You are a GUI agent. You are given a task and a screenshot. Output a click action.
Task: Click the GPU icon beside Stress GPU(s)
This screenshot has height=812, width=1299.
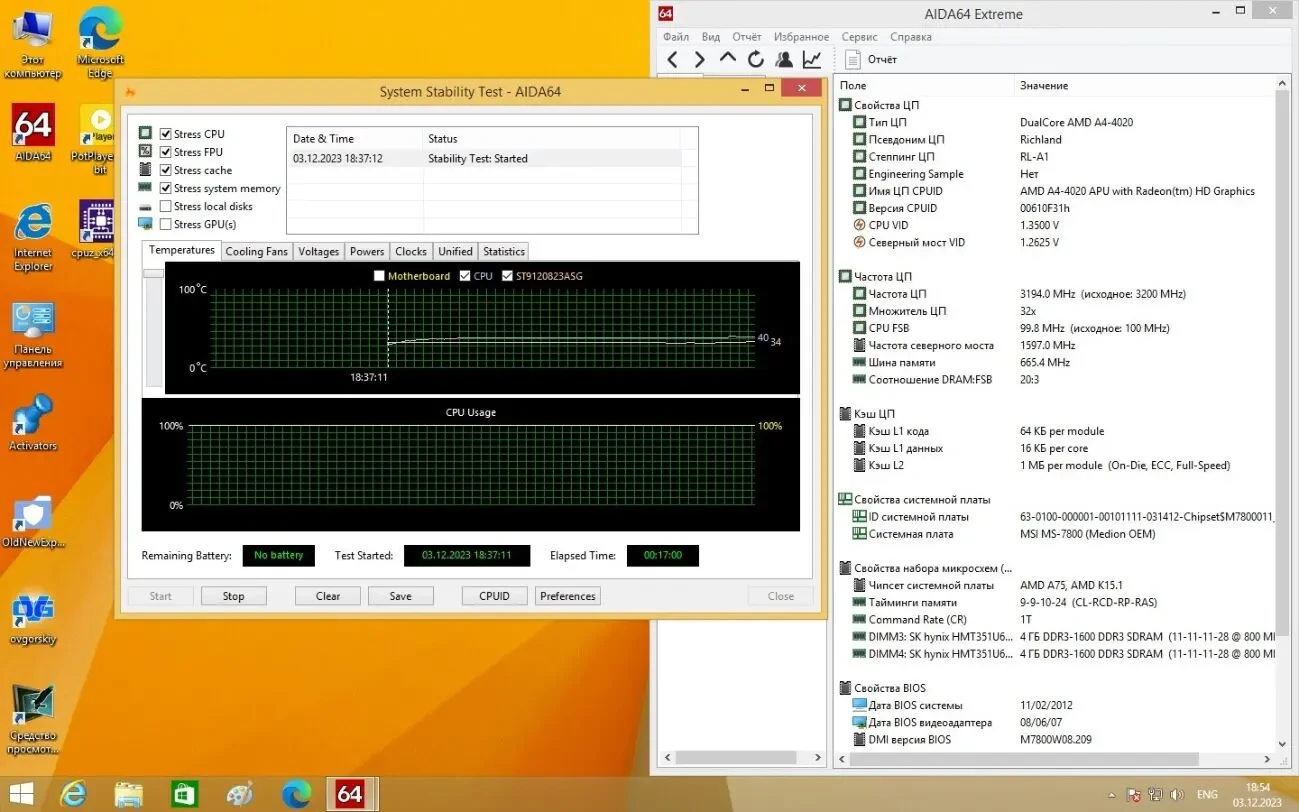(x=147, y=224)
